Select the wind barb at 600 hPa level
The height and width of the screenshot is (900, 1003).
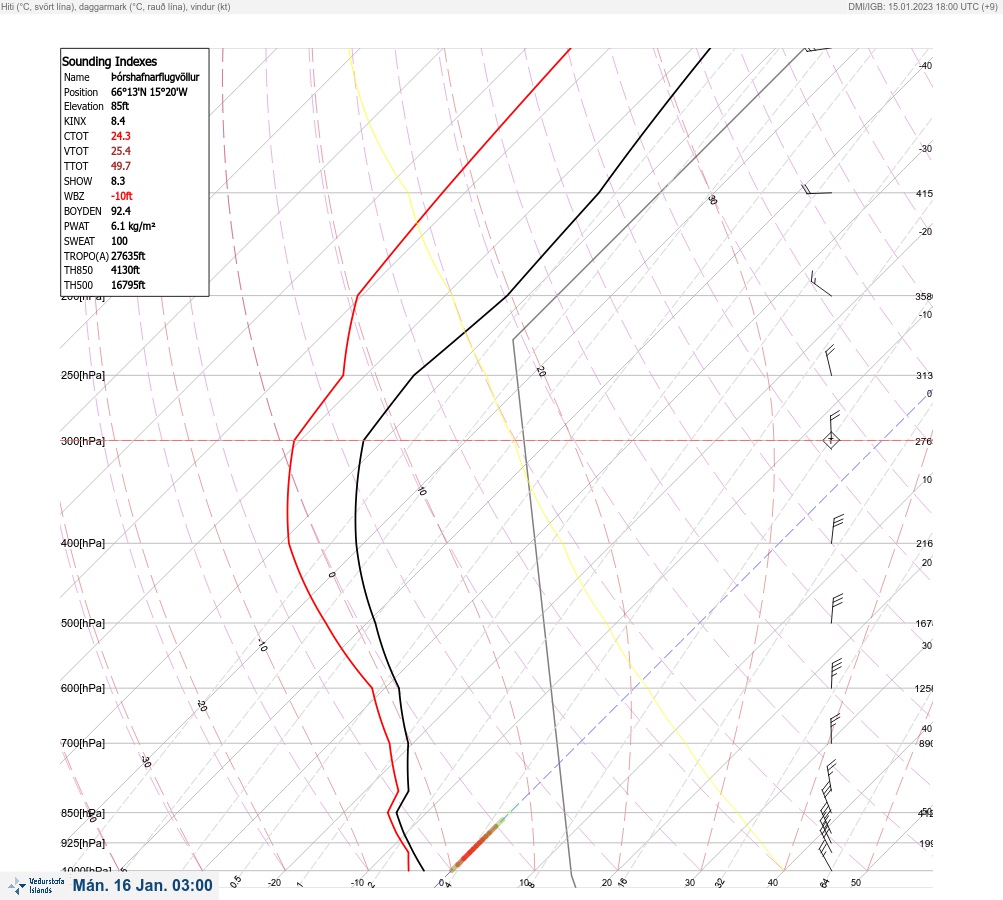tap(836, 674)
